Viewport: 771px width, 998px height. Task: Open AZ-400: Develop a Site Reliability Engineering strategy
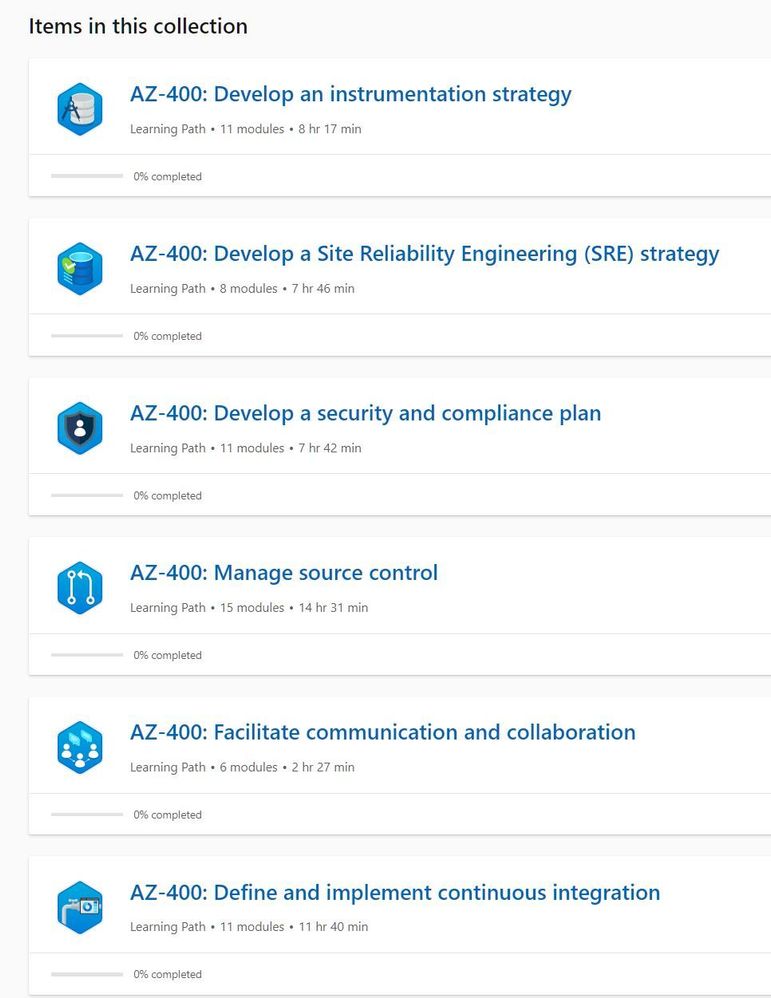(x=425, y=254)
